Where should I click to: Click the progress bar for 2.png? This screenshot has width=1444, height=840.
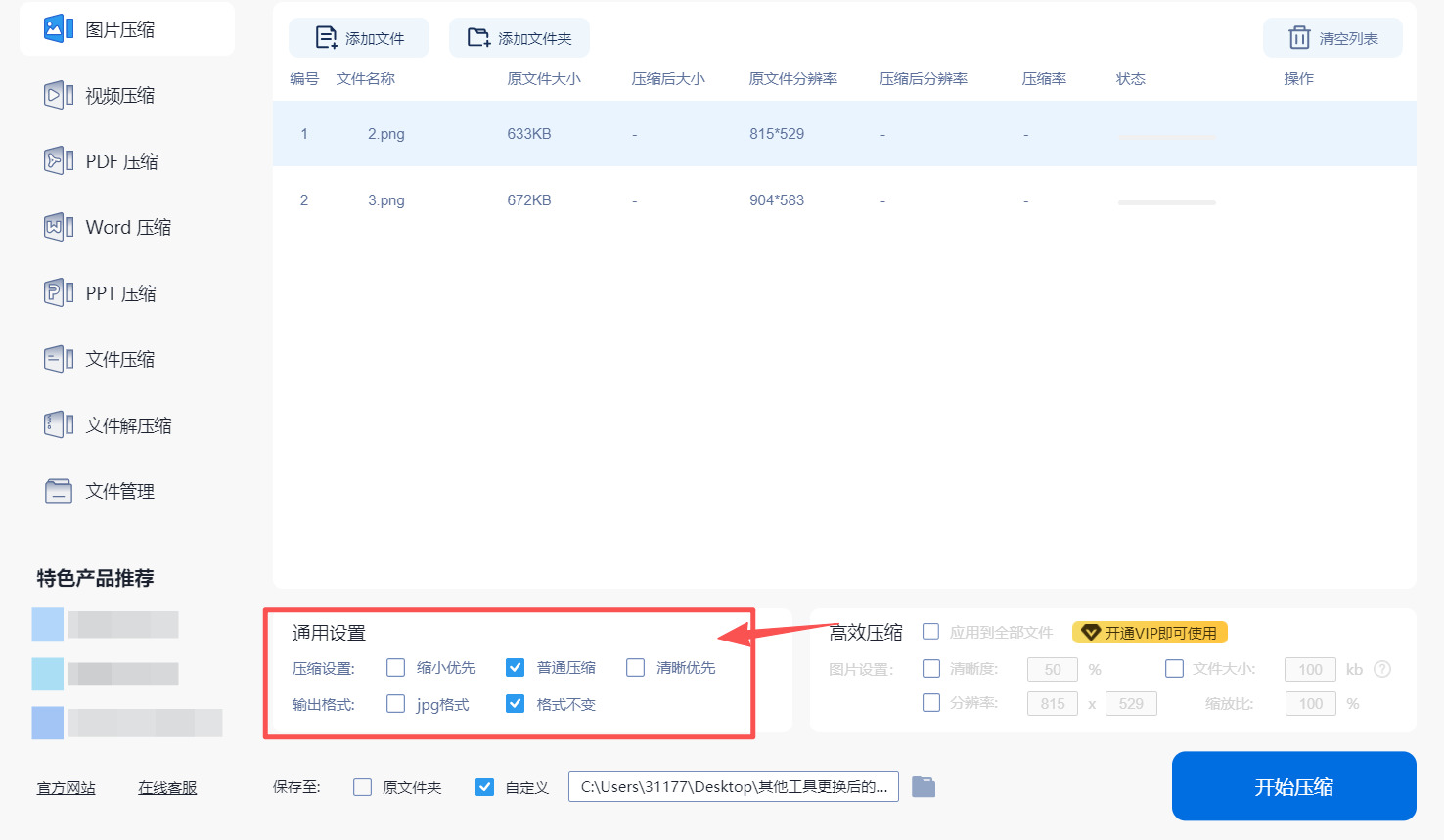1166,137
